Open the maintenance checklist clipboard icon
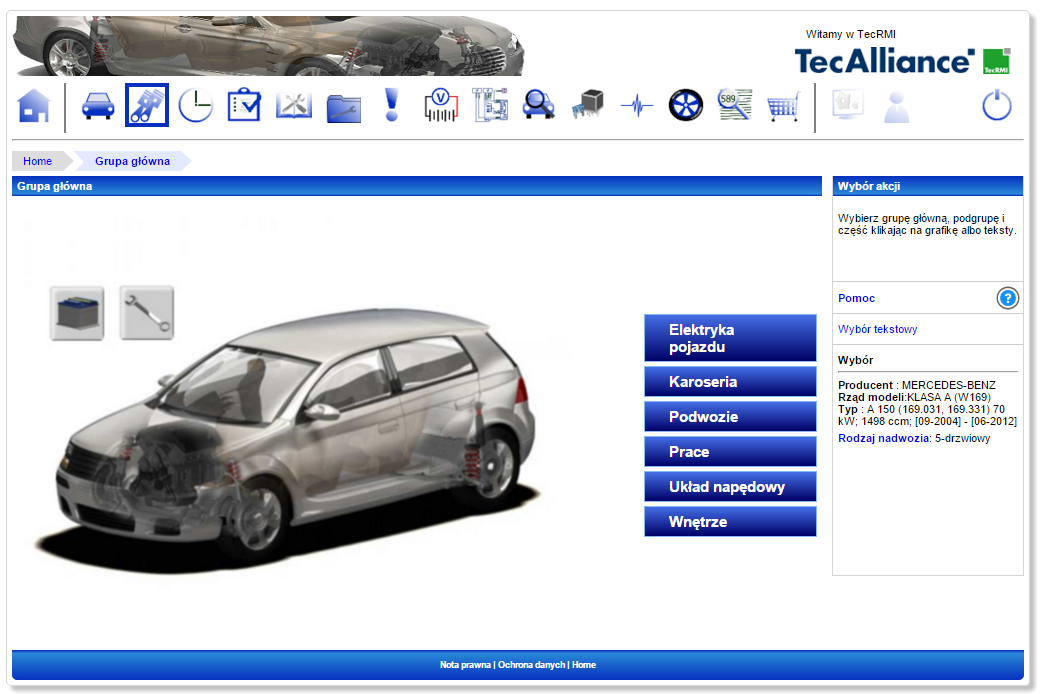Viewport: 1052px width, 694px height. click(x=244, y=105)
